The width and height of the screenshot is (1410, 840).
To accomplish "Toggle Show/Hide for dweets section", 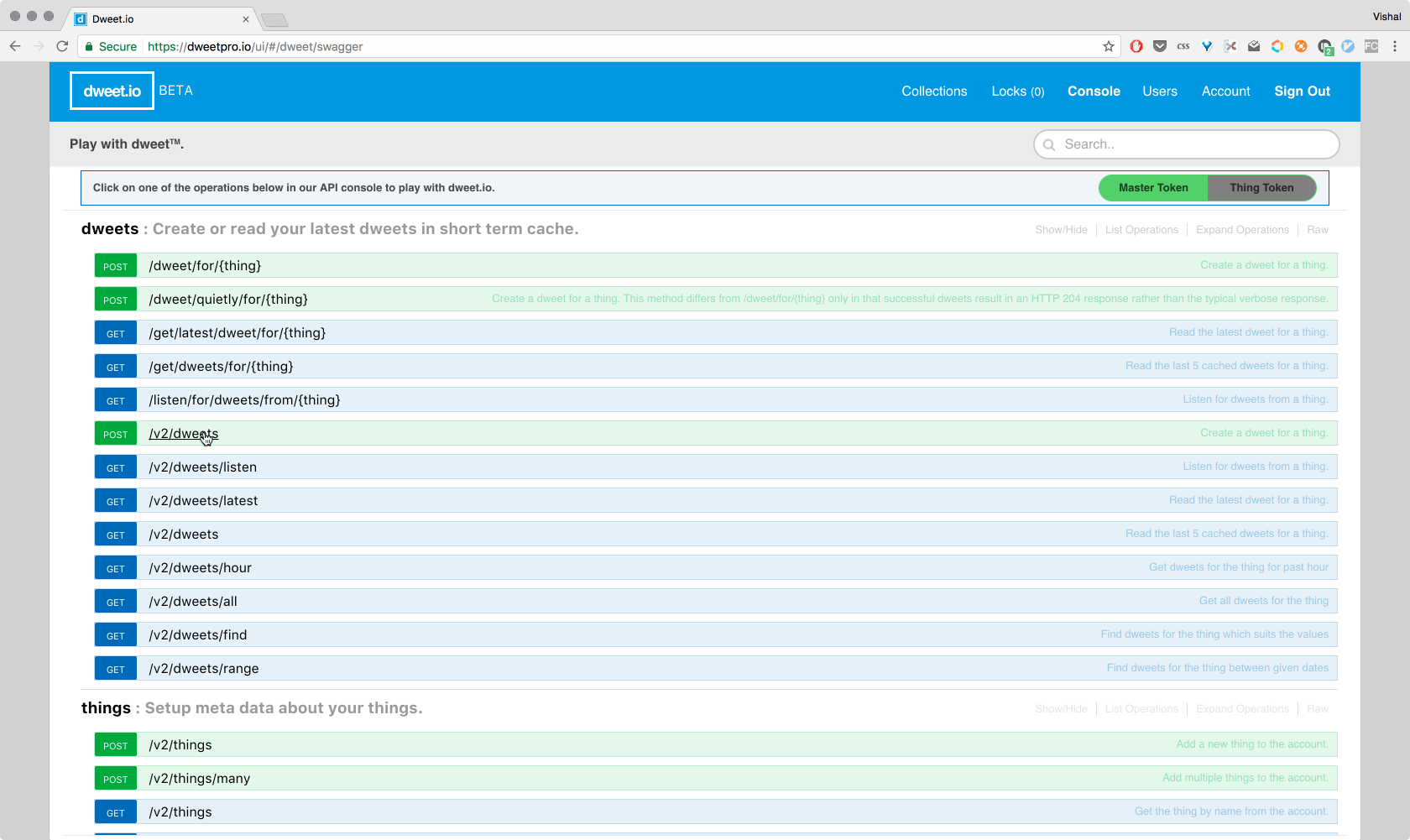I will (1061, 230).
